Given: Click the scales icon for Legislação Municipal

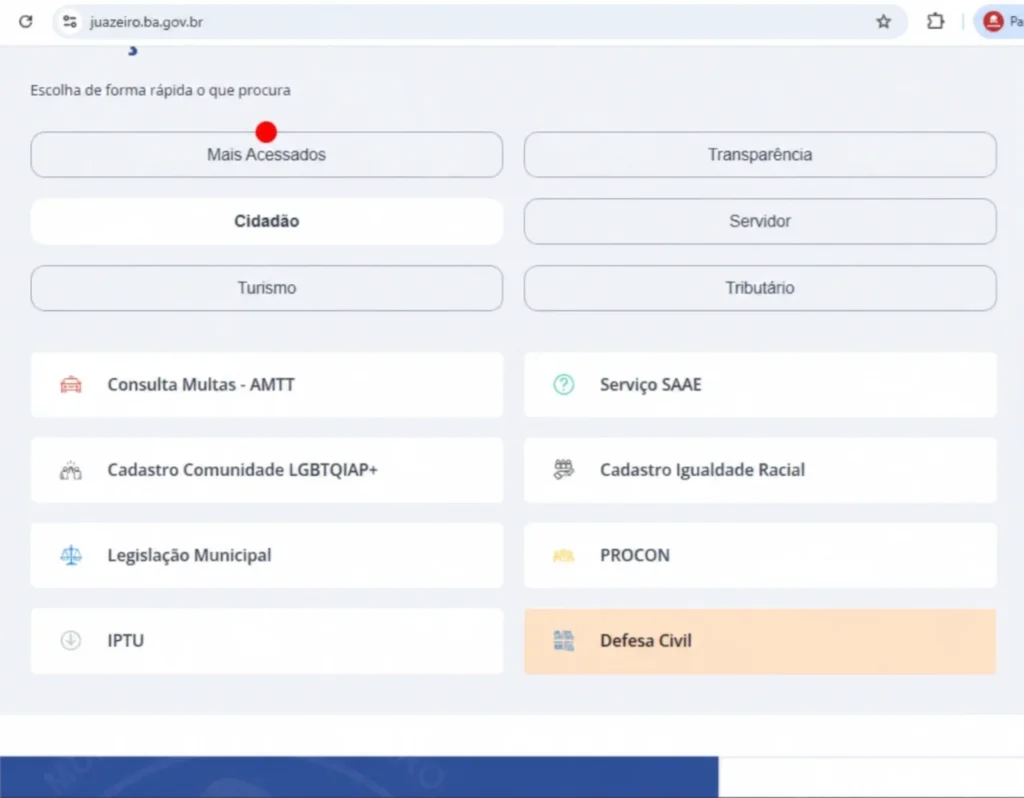Looking at the screenshot, I should point(71,555).
